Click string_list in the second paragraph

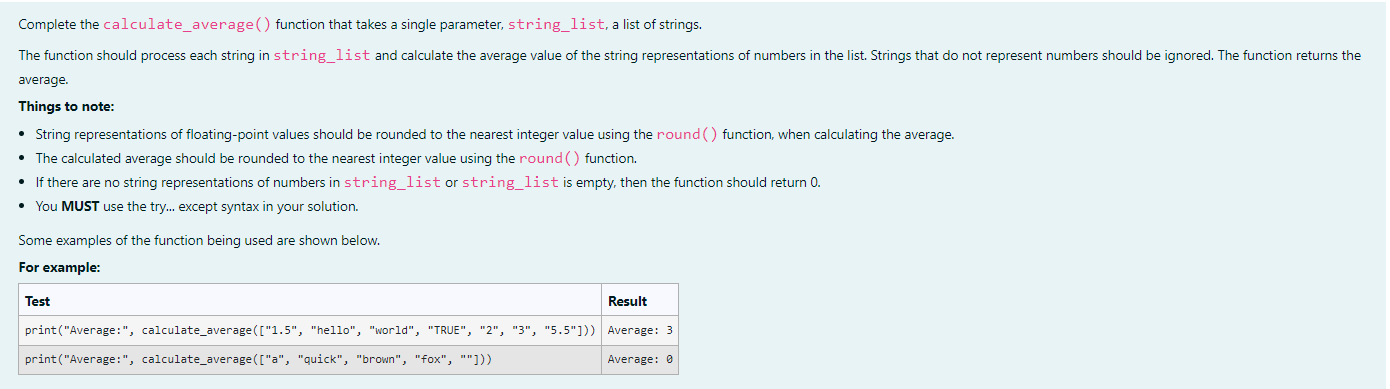pos(322,55)
